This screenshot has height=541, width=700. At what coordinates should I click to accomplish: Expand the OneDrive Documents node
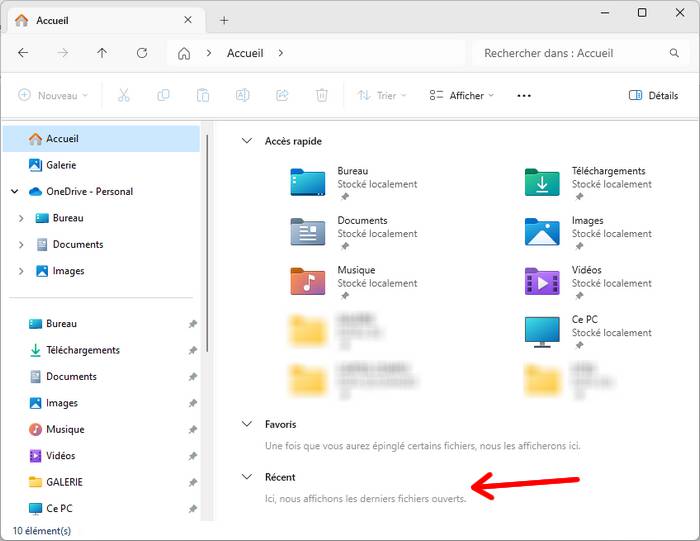point(21,245)
